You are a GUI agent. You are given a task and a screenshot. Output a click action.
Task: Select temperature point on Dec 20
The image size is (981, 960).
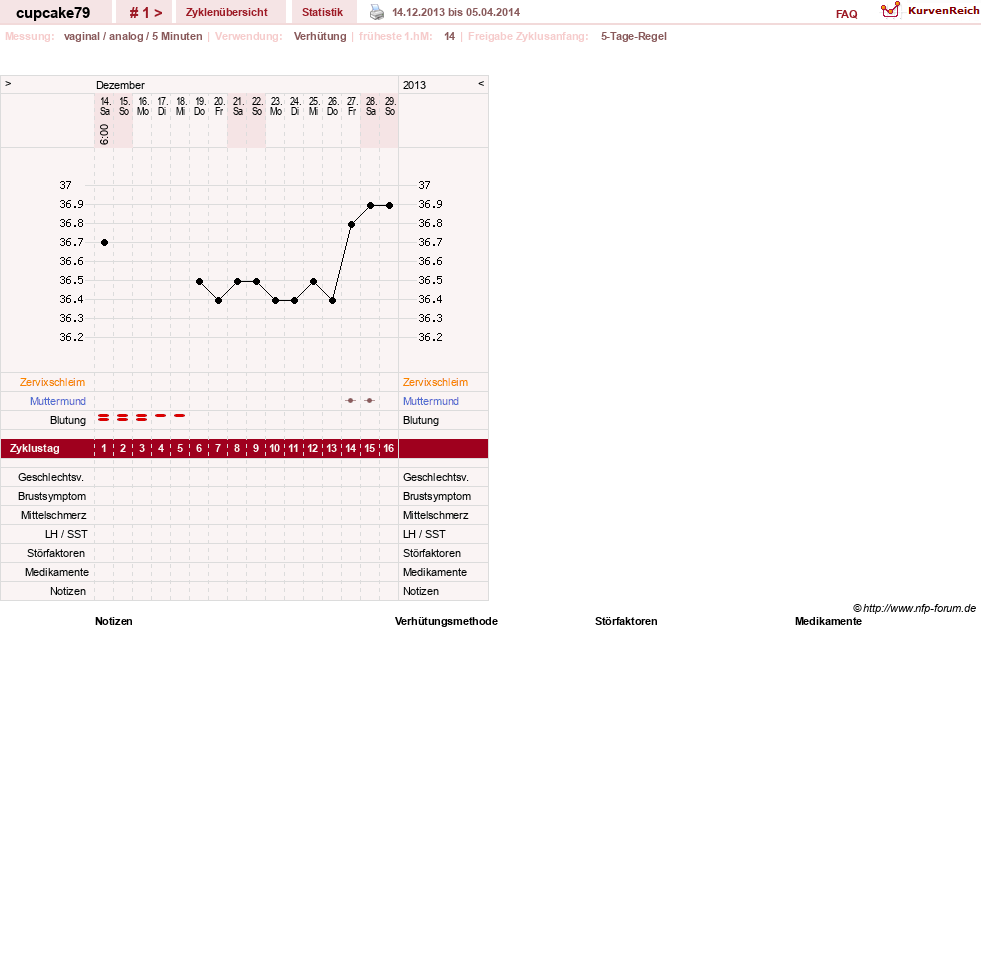point(218,301)
